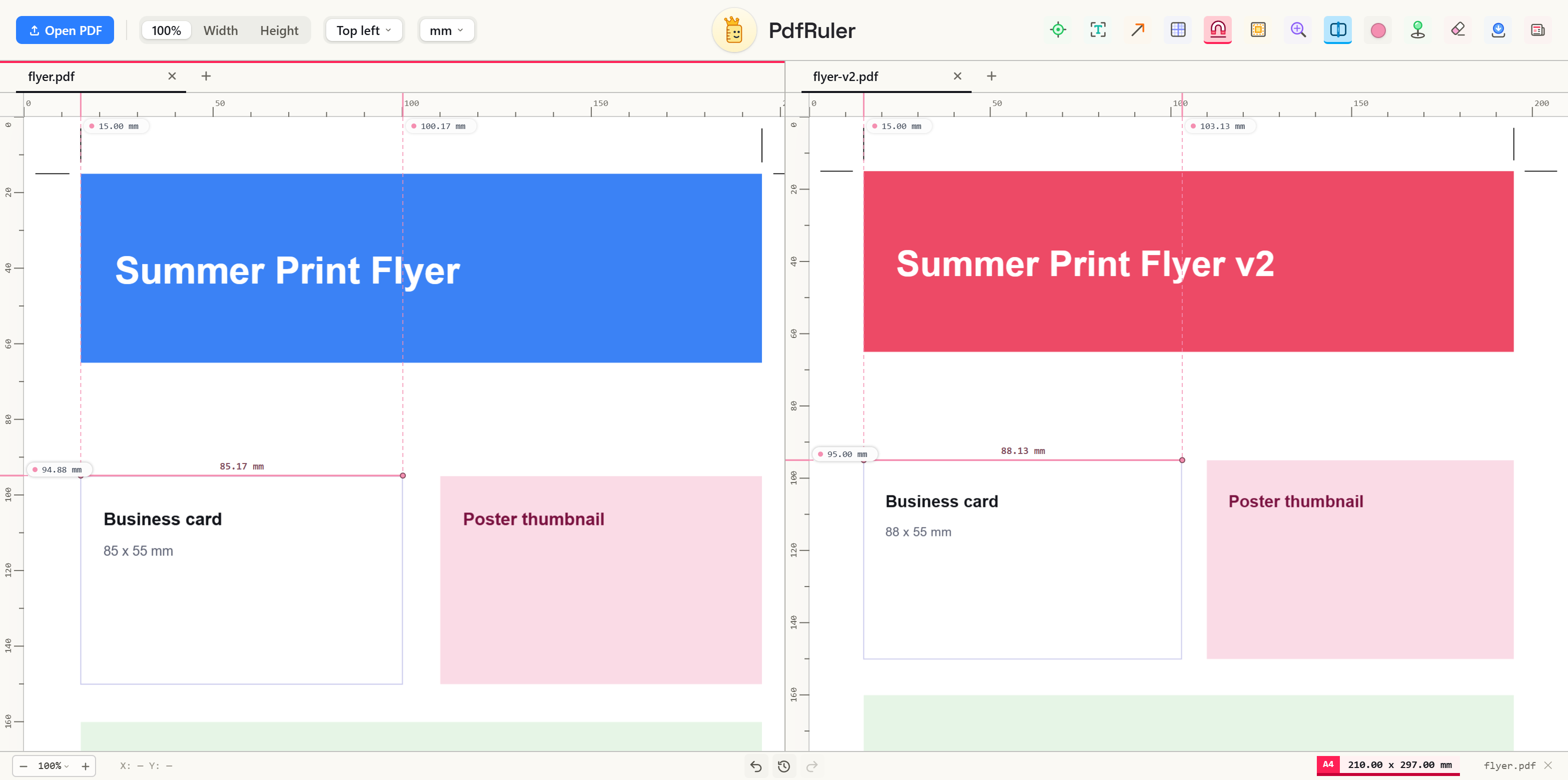
Task: Open the 100% zoom level dropdown in status bar
Action: click(53, 766)
